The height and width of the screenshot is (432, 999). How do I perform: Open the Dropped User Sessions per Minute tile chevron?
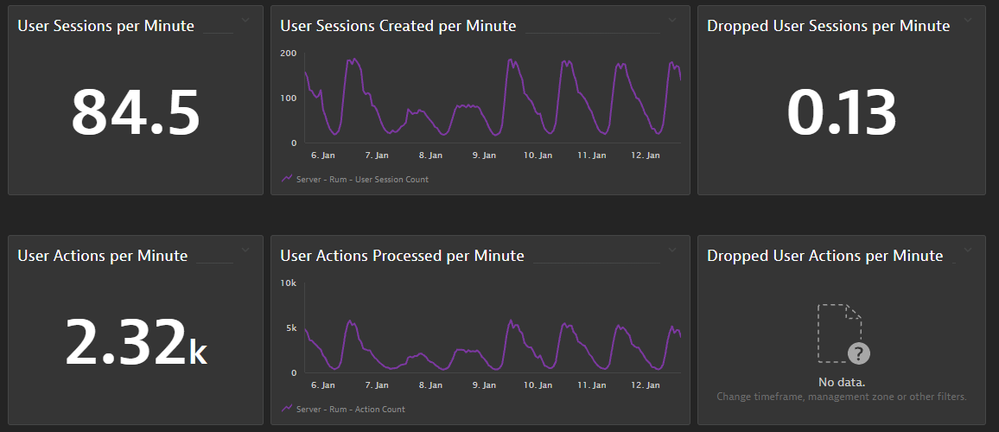(x=967, y=20)
